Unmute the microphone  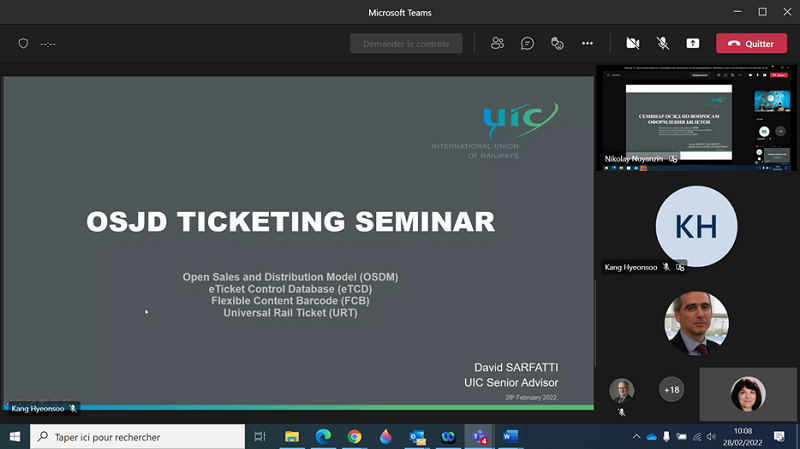click(x=662, y=44)
